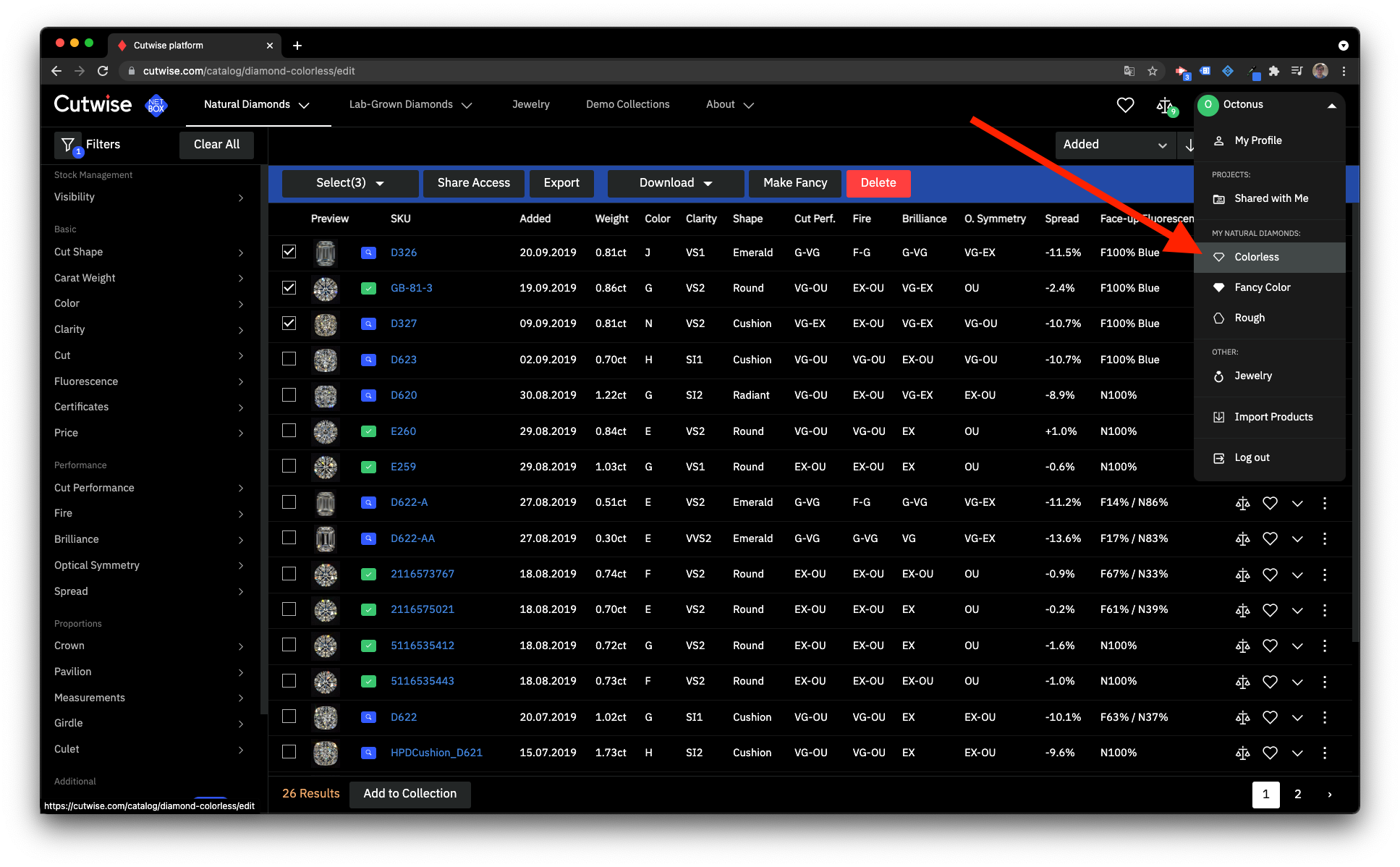Click the red Delete button
Image resolution: width=1400 pixels, height=867 pixels.
pyautogui.click(x=878, y=183)
